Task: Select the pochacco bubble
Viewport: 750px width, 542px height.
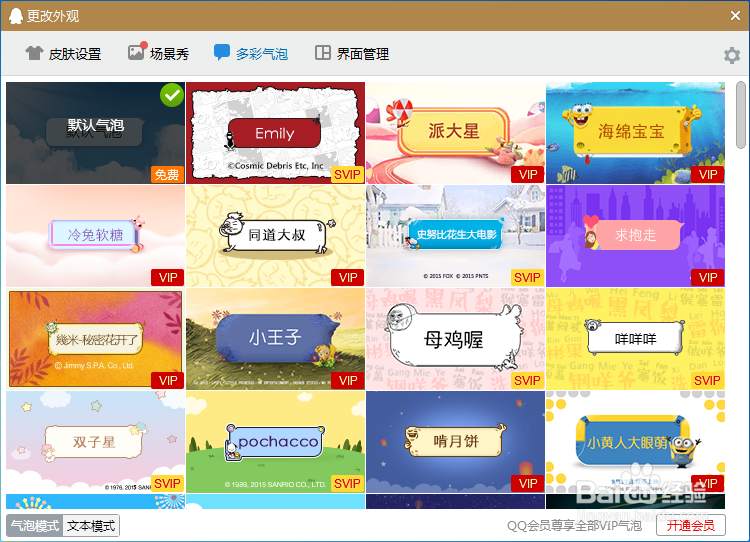Action: click(x=275, y=442)
